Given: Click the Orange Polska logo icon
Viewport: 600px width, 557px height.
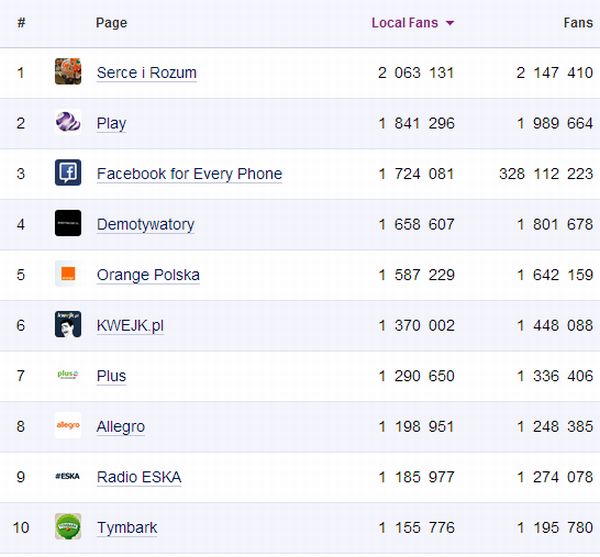Looking at the screenshot, I should click(68, 274).
